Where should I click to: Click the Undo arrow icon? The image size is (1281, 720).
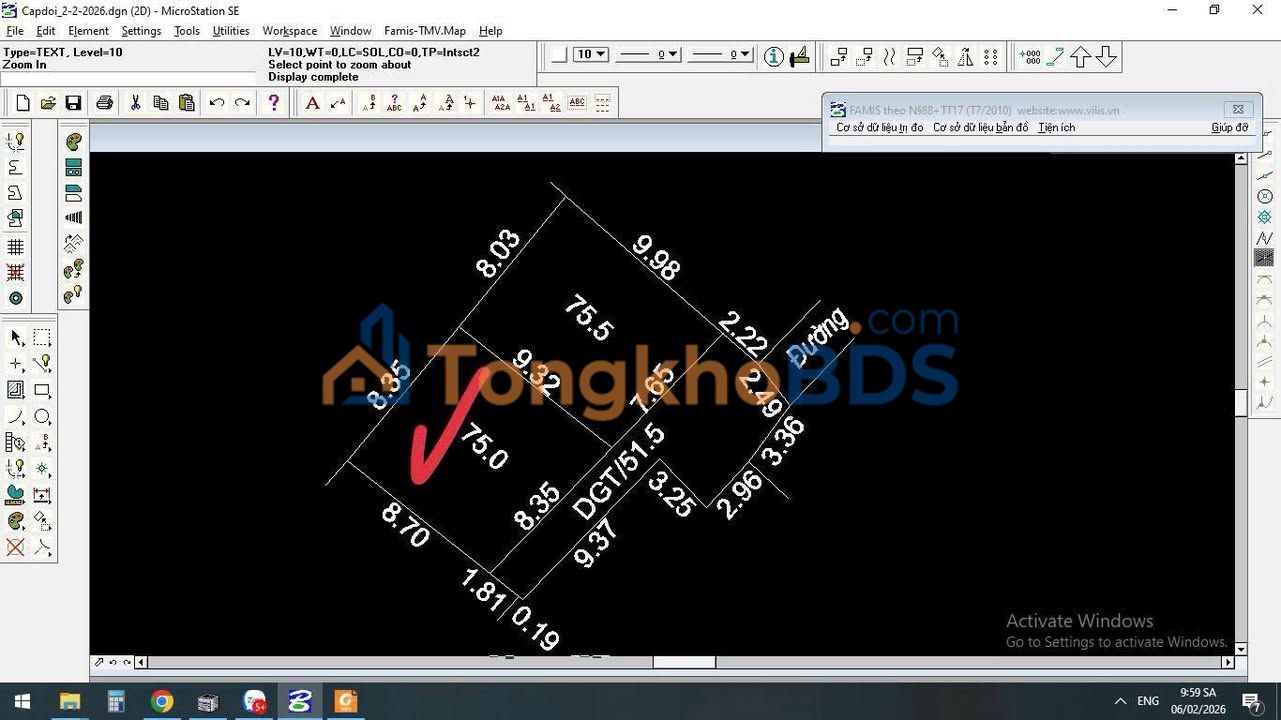click(x=216, y=102)
